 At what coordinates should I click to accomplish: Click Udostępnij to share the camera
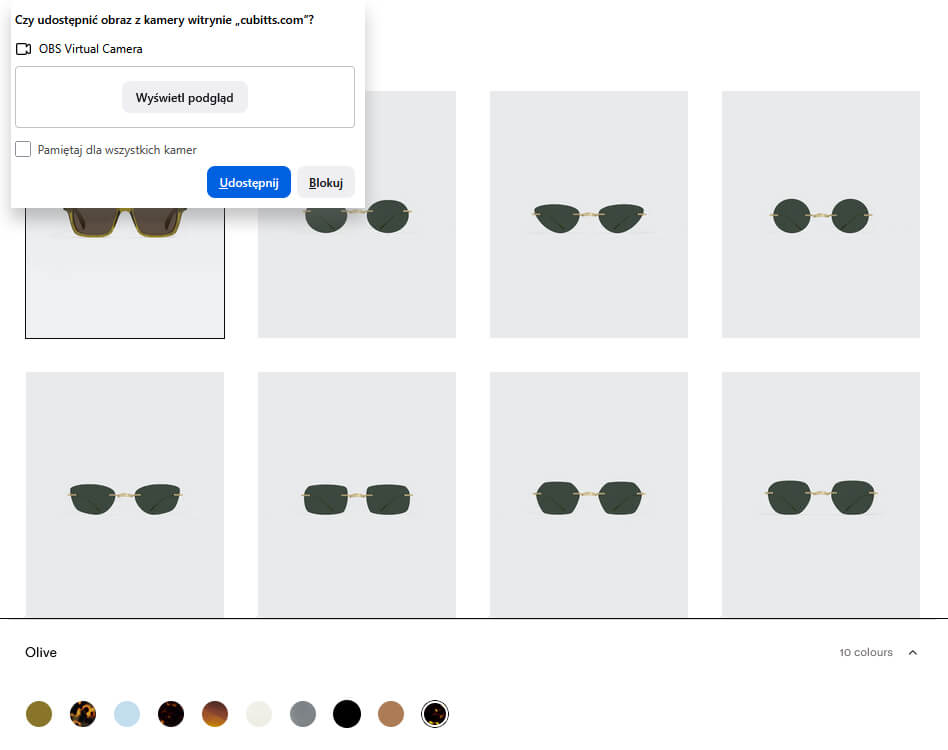pyautogui.click(x=248, y=182)
